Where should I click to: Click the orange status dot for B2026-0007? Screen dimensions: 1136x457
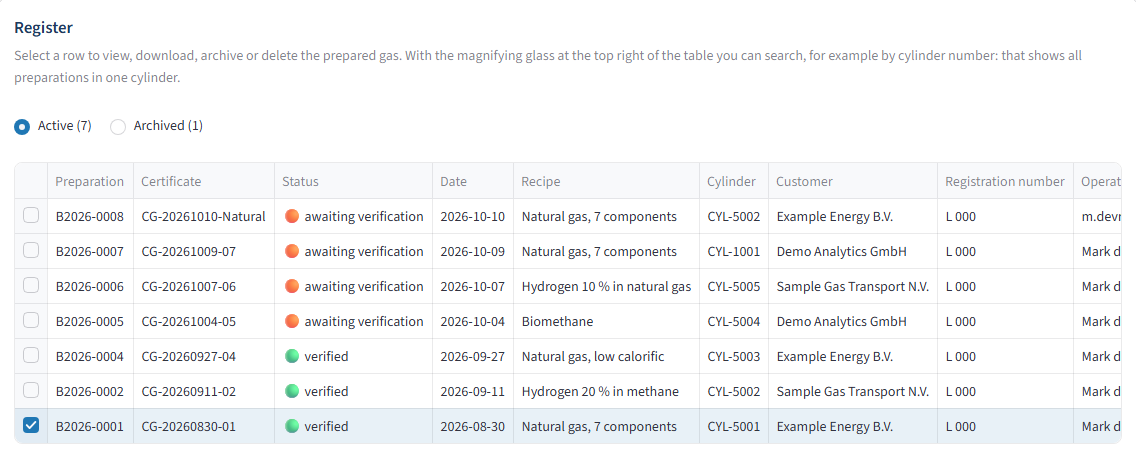[292, 251]
